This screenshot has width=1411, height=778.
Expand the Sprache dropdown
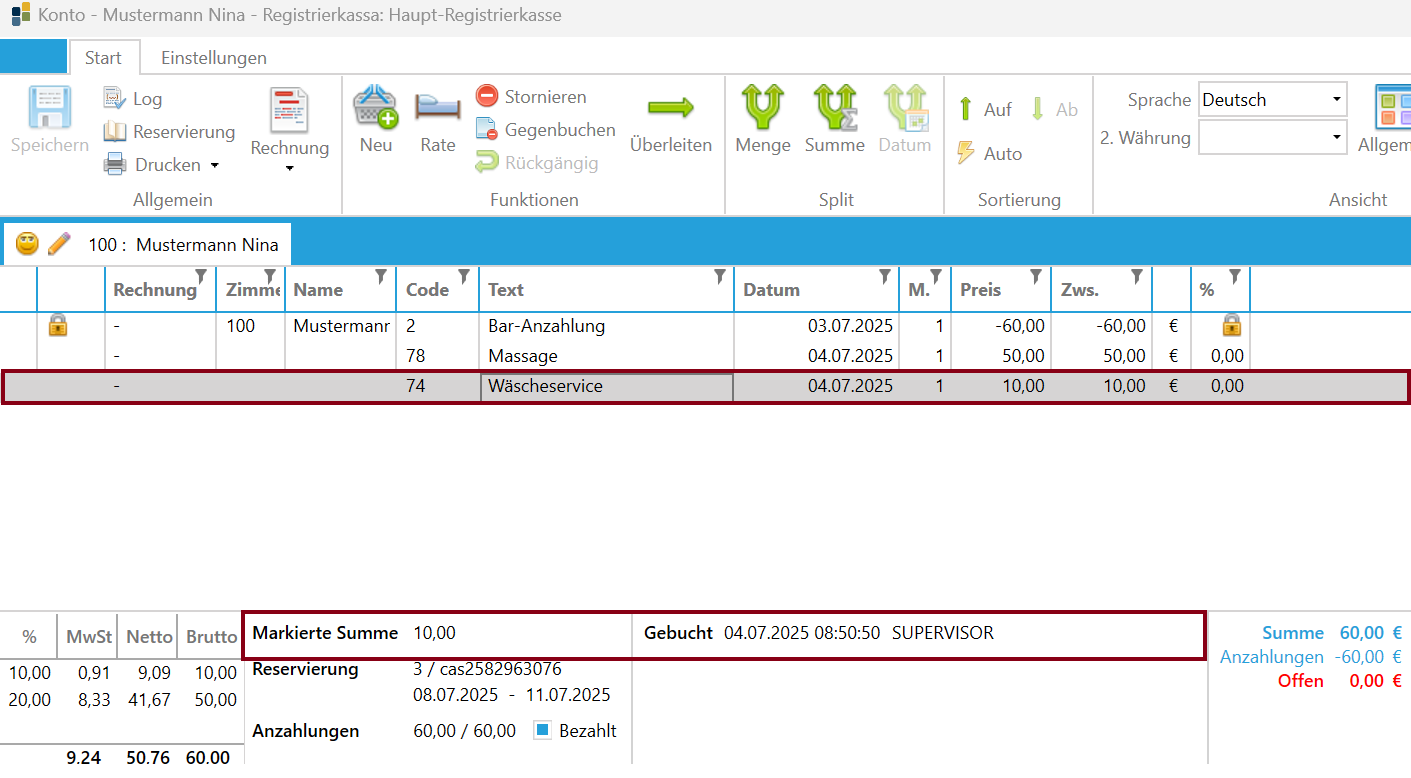tap(1337, 100)
